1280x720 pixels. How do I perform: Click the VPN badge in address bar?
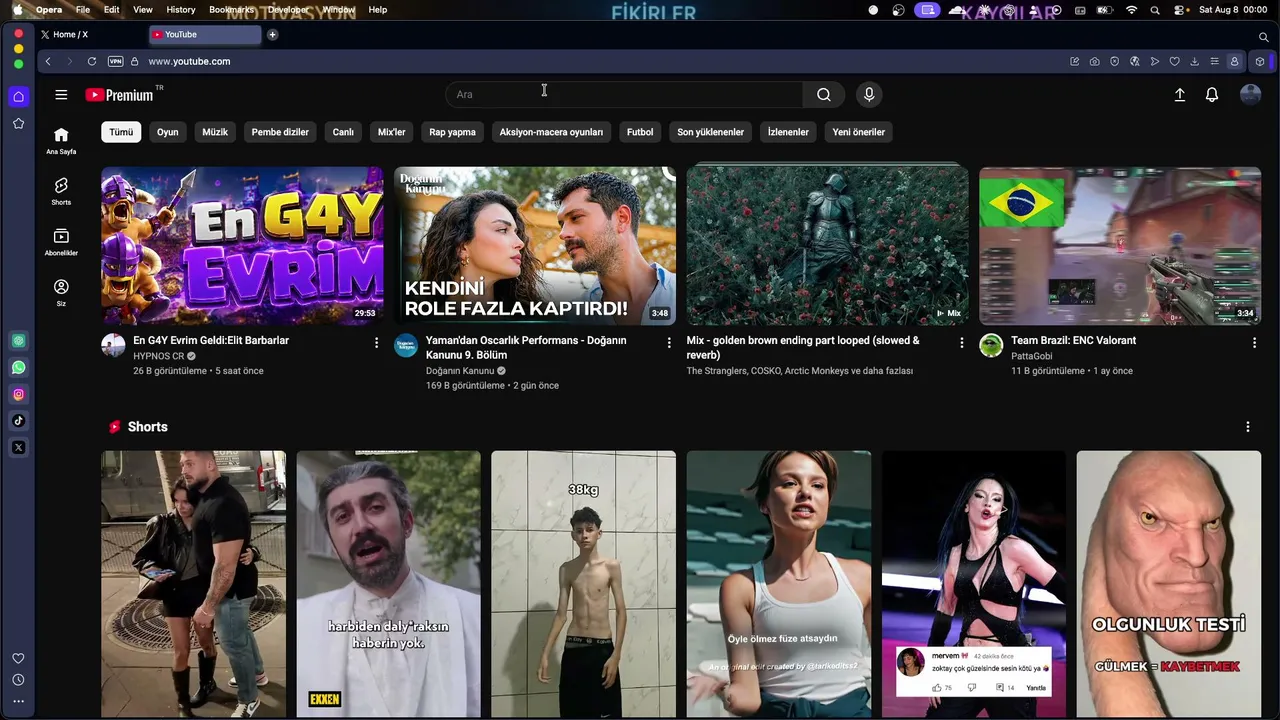(x=115, y=61)
